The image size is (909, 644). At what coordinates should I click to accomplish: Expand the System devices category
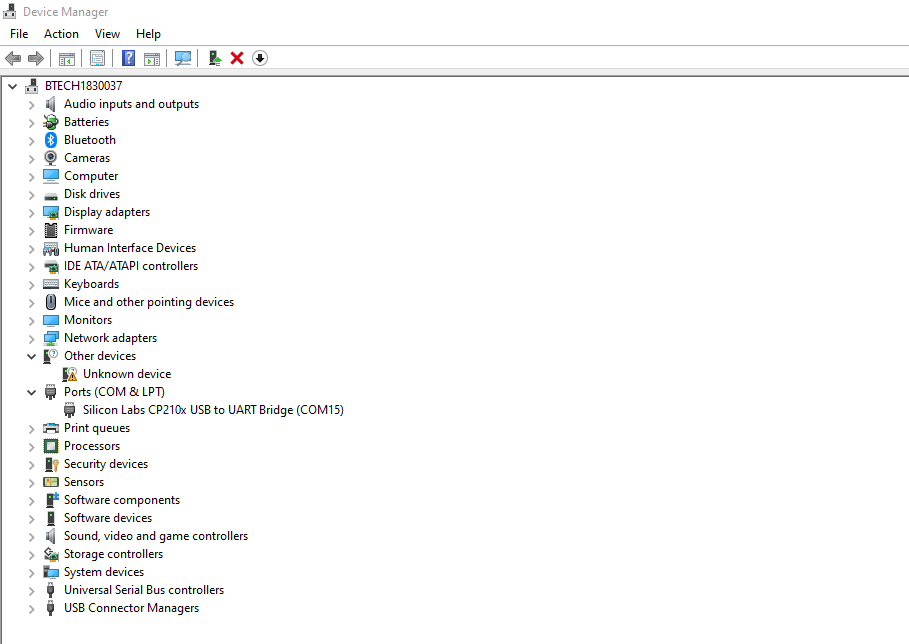click(x=31, y=573)
